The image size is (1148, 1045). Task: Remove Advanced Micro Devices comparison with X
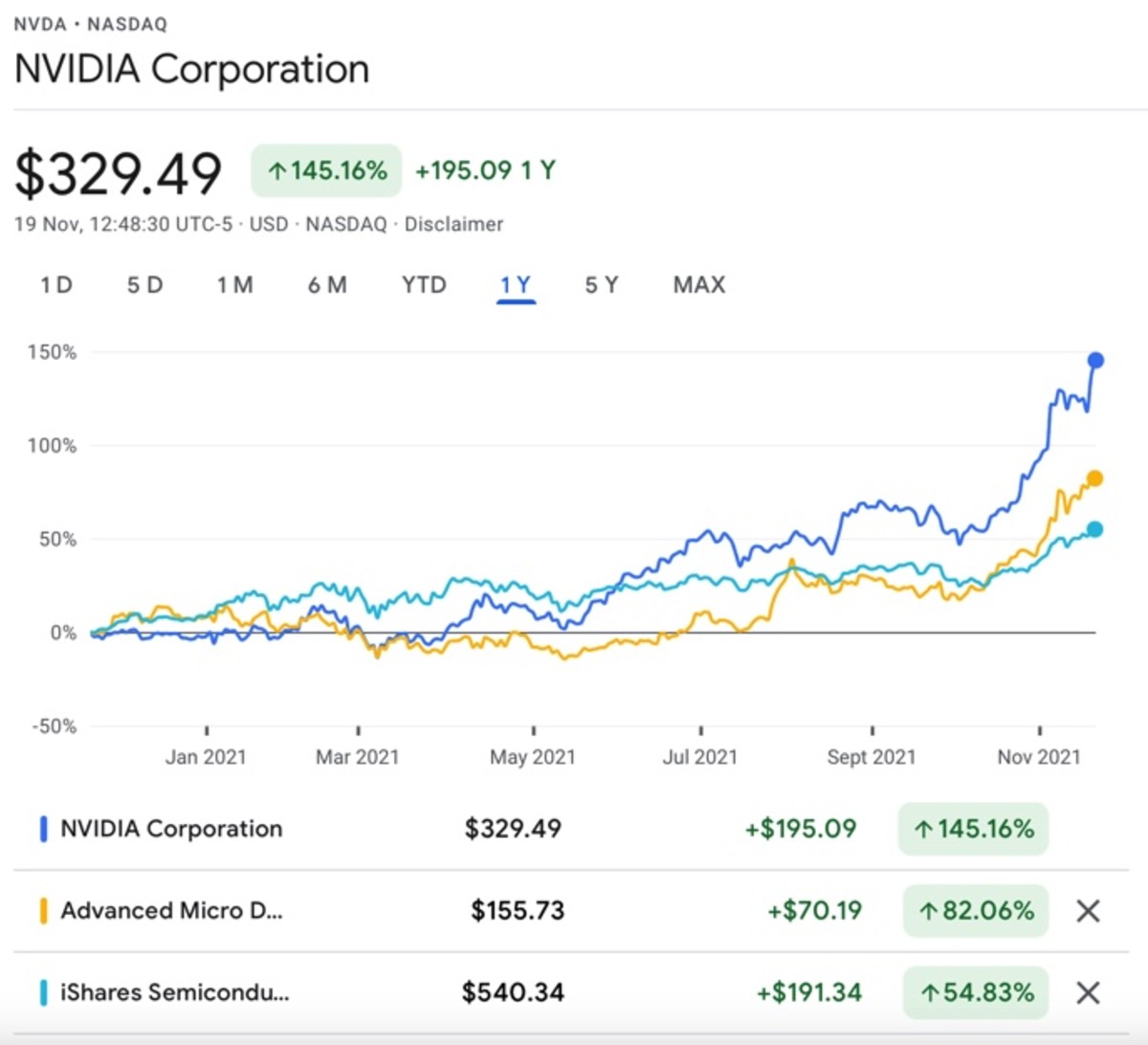point(1088,911)
